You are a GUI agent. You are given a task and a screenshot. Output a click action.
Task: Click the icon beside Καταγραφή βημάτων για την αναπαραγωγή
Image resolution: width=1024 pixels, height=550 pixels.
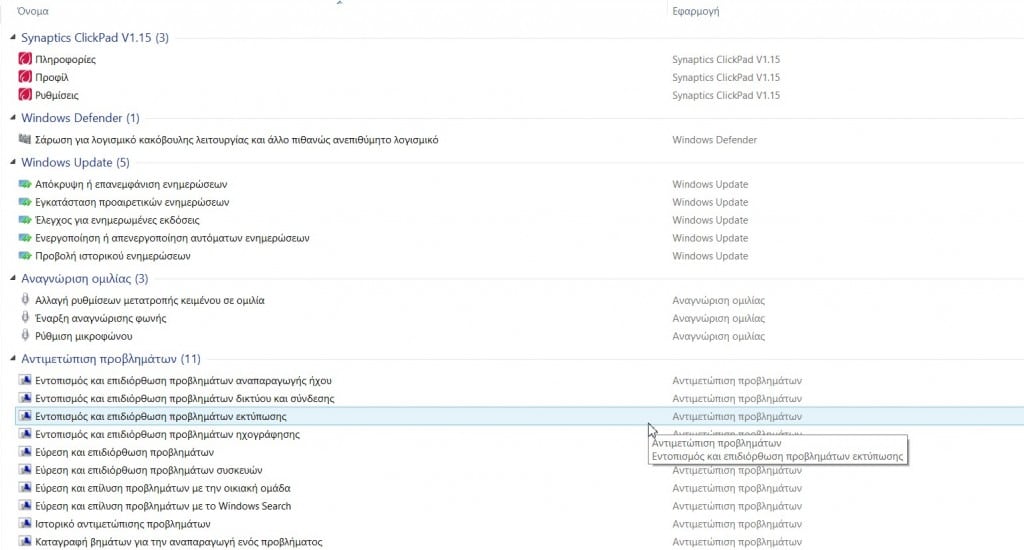pos(25,542)
